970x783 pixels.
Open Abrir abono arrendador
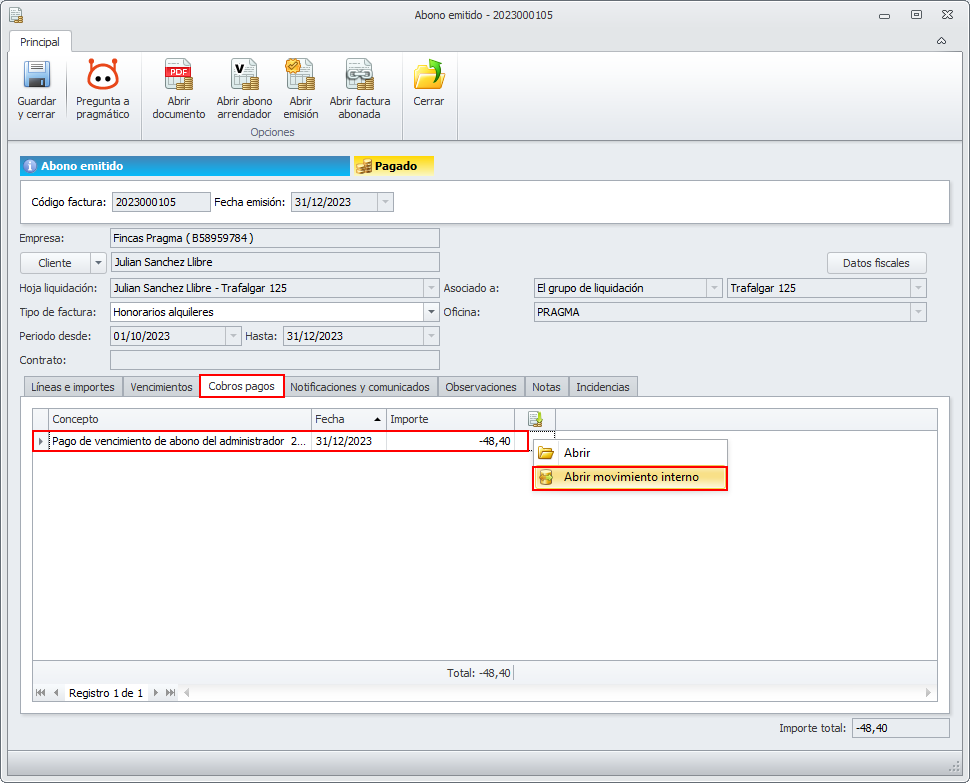coord(244,90)
